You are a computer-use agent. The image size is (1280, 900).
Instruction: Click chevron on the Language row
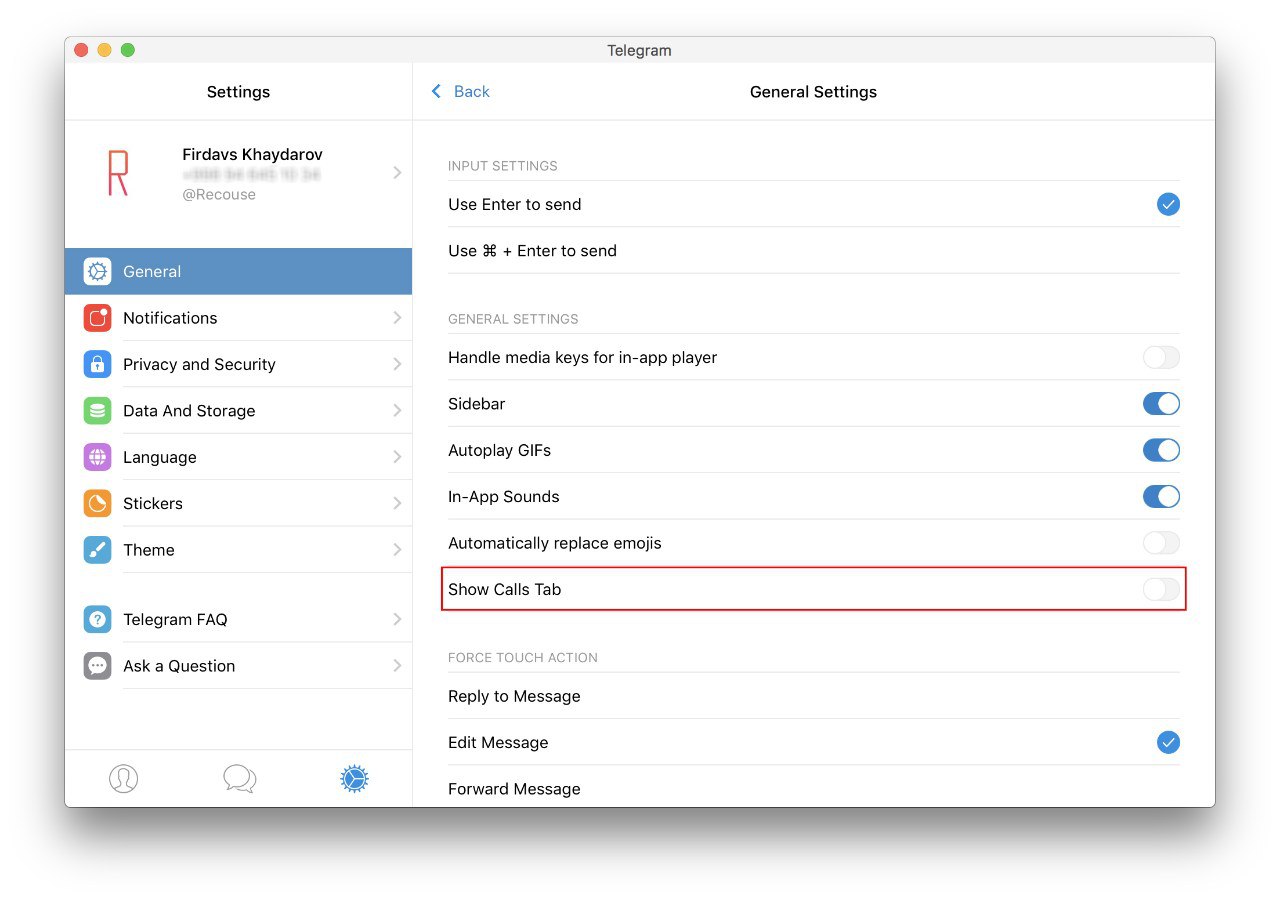click(397, 457)
